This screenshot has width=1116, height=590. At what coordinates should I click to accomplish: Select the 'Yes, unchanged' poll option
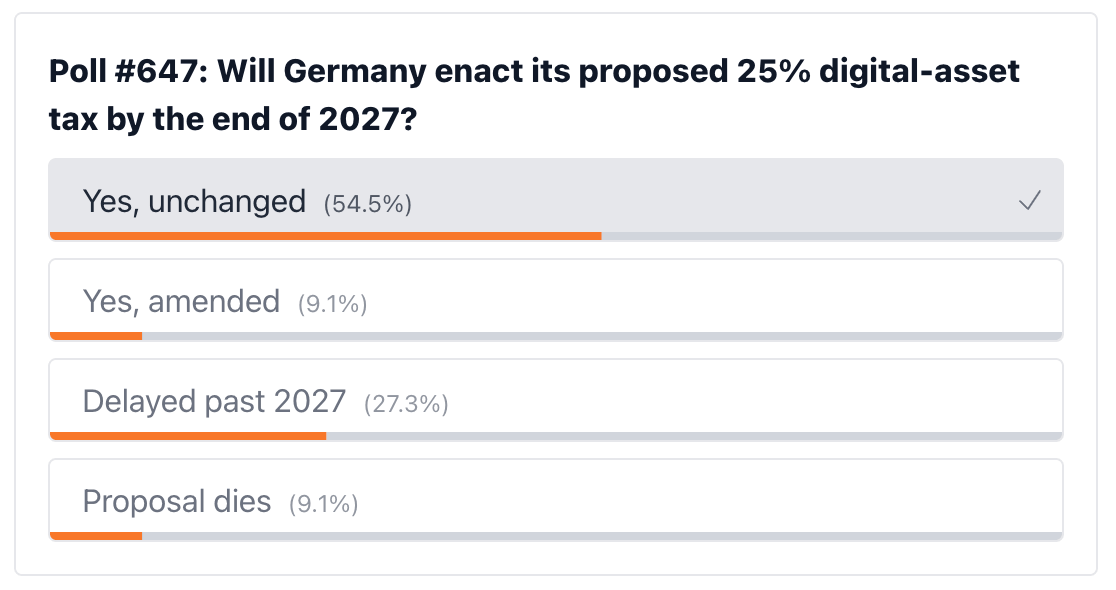coord(556,200)
